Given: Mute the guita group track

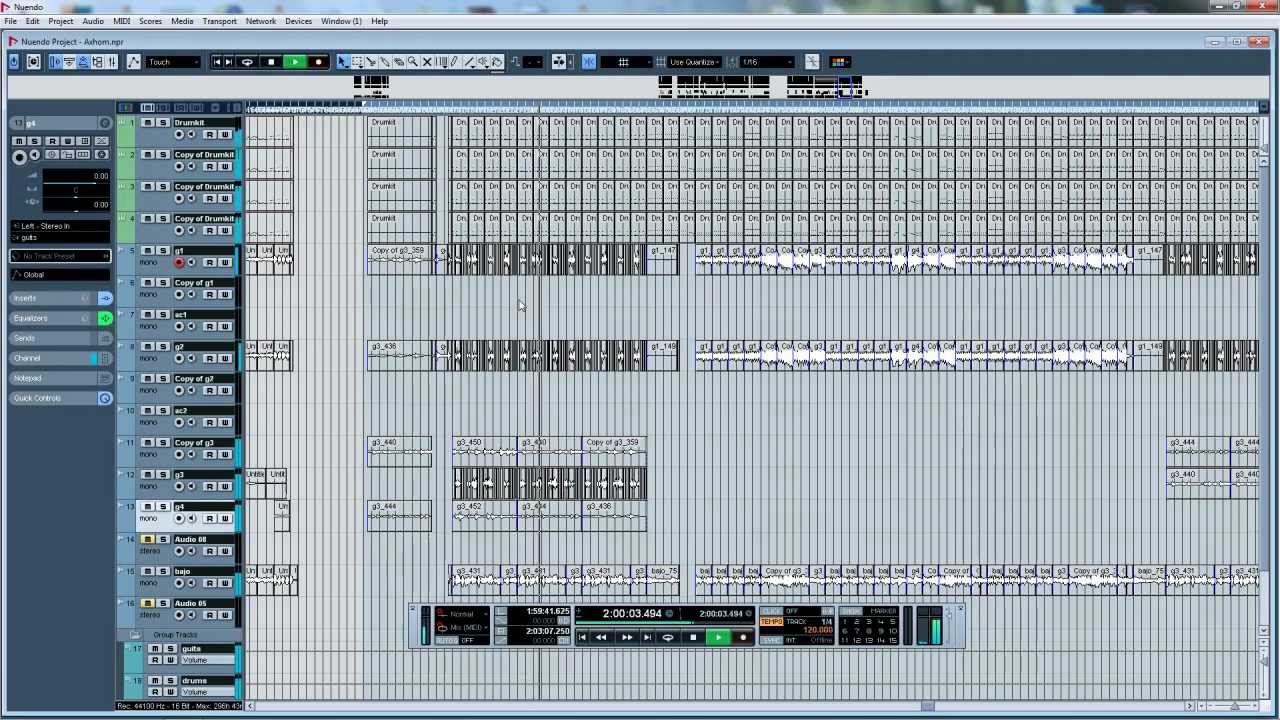Looking at the screenshot, I should 155,649.
